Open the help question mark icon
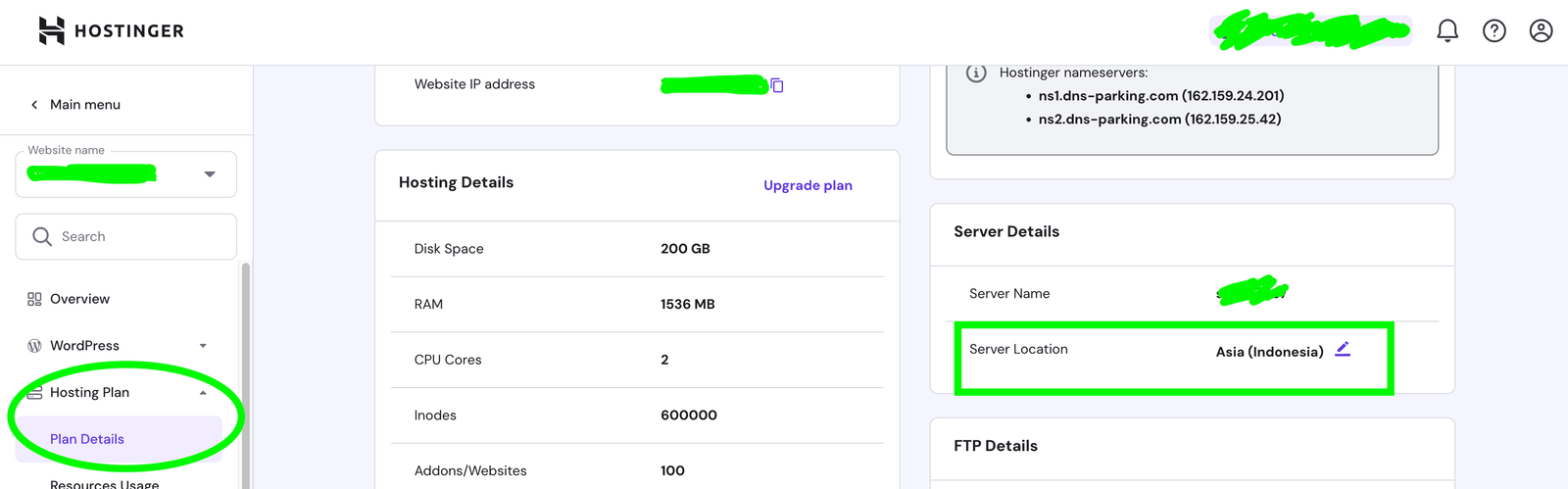1568x489 pixels. pyautogui.click(x=1494, y=31)
